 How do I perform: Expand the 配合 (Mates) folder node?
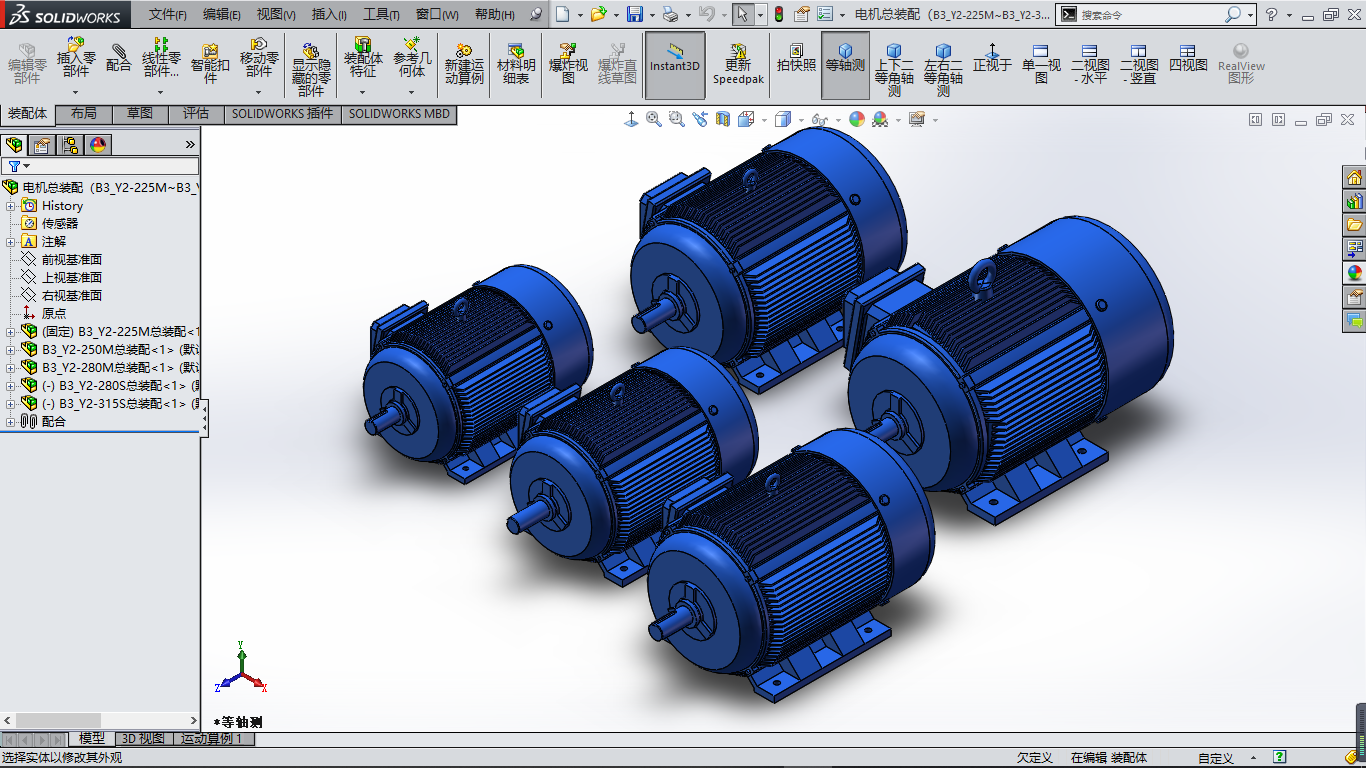point(11,422)
